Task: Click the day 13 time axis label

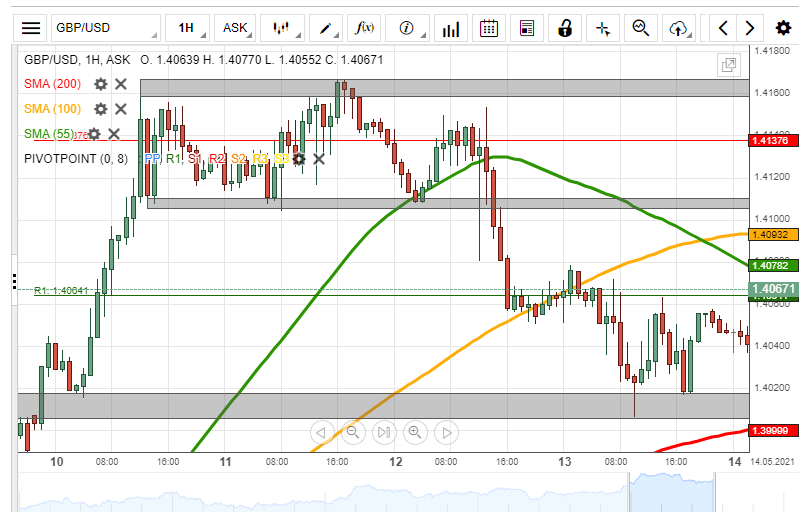Action: 565,461
